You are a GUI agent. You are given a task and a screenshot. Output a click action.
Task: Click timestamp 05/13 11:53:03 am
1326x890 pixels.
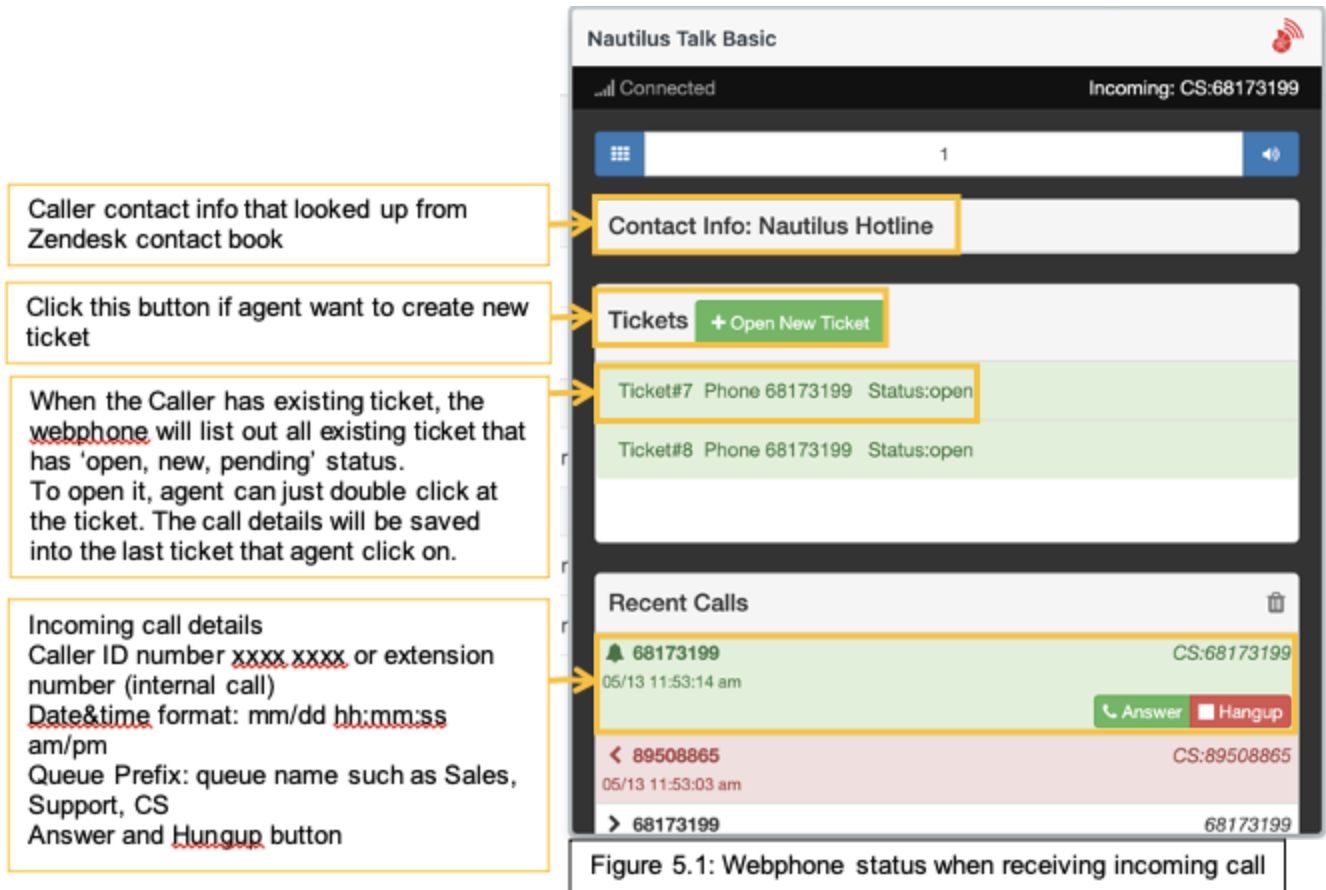671,784
